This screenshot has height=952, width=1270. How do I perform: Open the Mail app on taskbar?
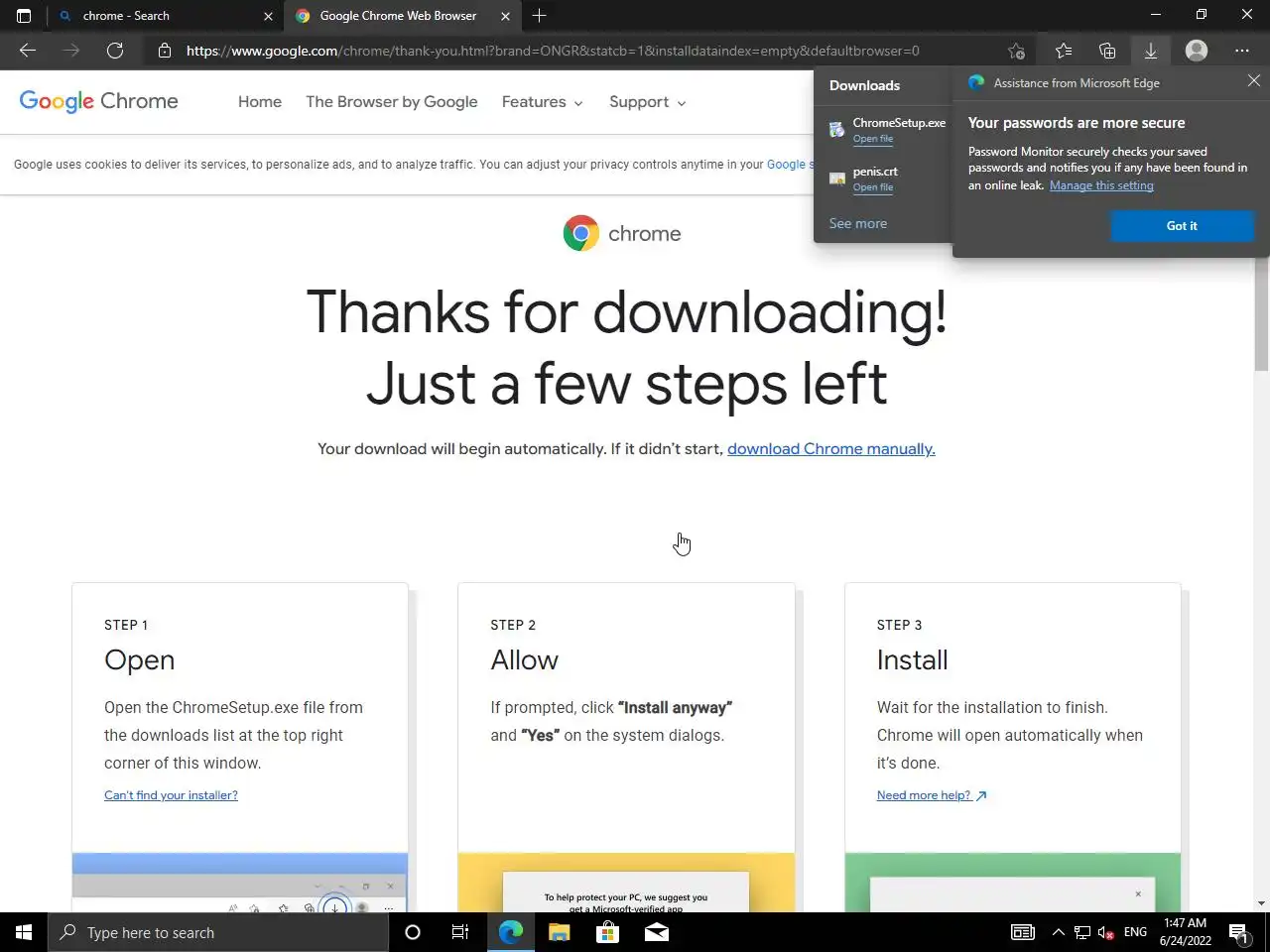656,932
